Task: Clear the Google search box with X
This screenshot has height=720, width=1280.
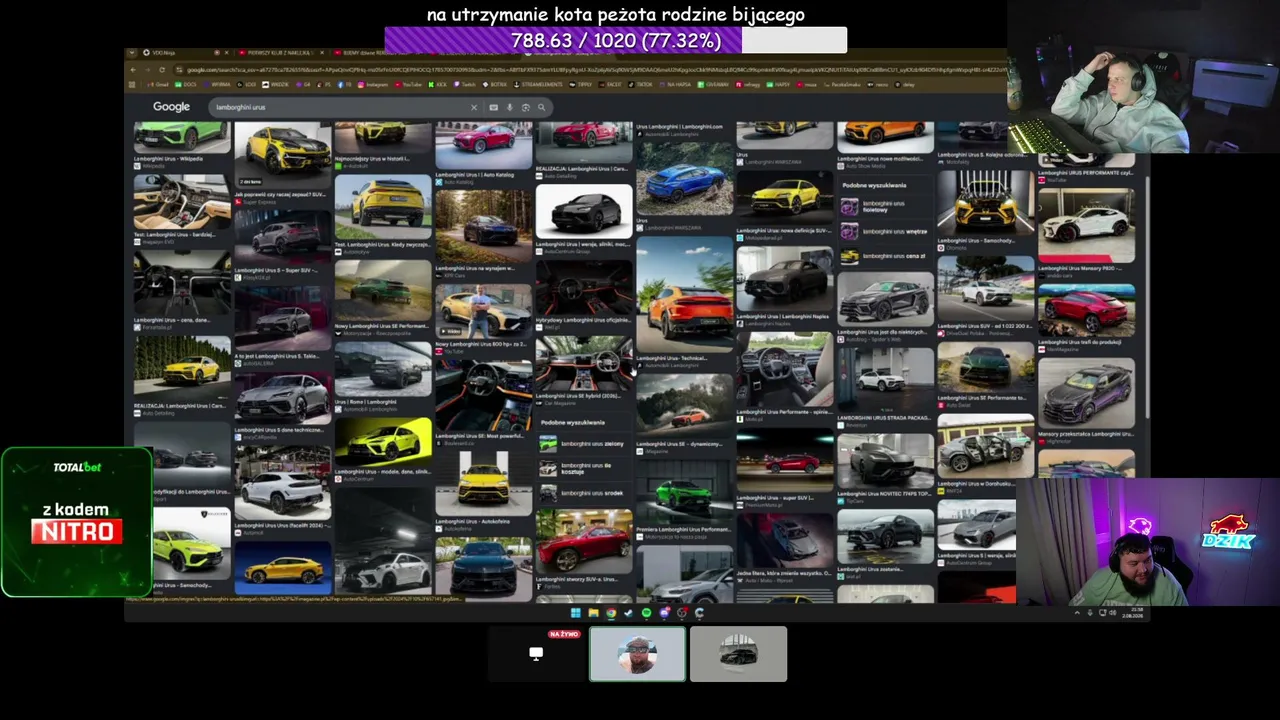Action: pos(474,107)
